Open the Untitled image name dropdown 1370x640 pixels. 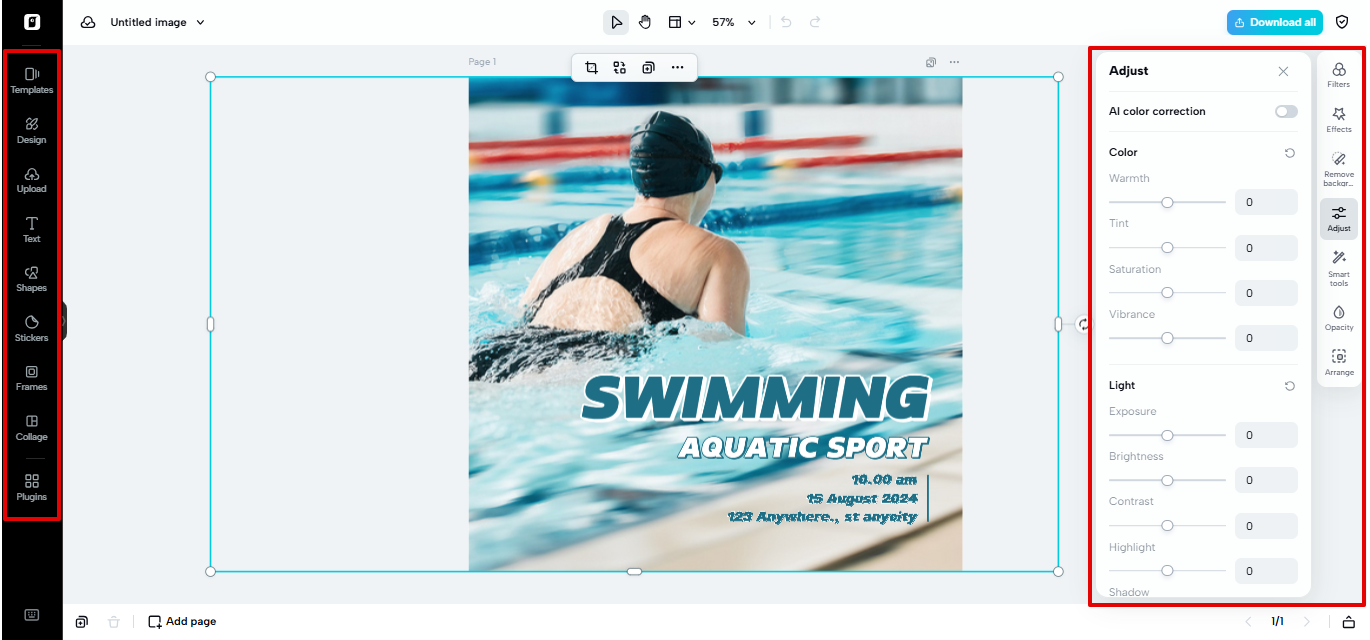(x=157, y=22)
